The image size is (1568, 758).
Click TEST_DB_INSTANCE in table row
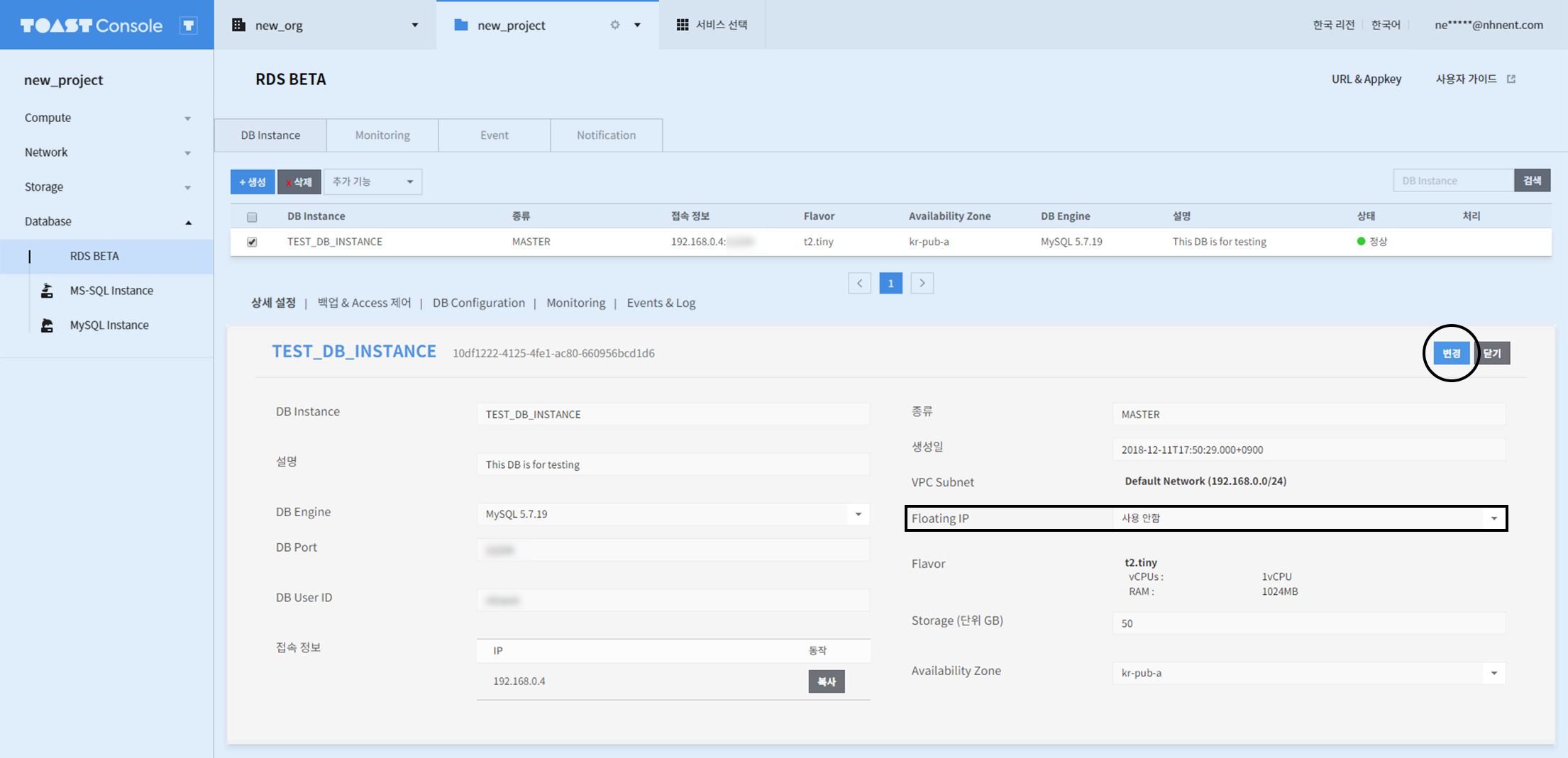coord(335,242)
